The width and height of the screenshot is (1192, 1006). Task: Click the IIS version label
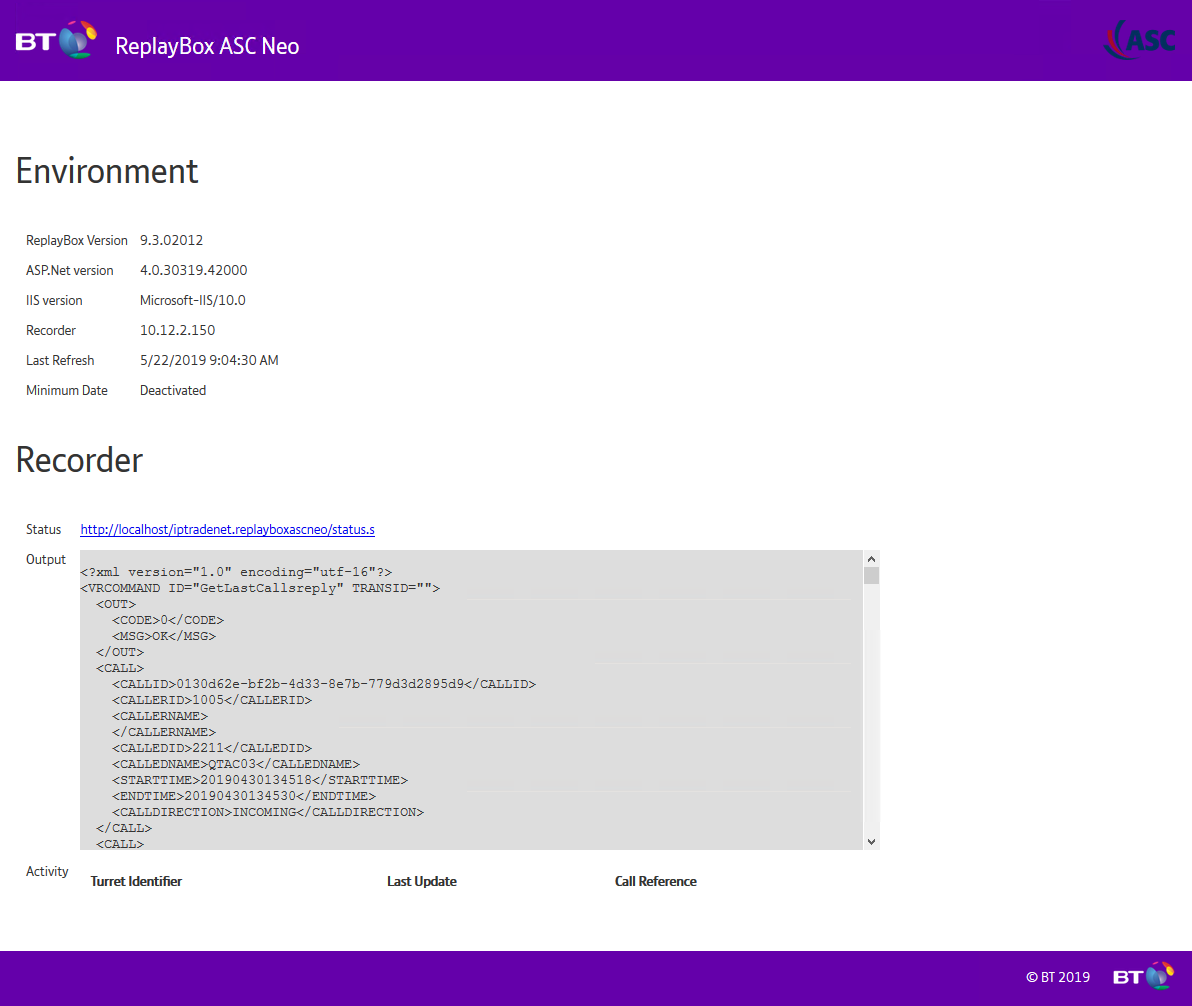pos(54,300)
